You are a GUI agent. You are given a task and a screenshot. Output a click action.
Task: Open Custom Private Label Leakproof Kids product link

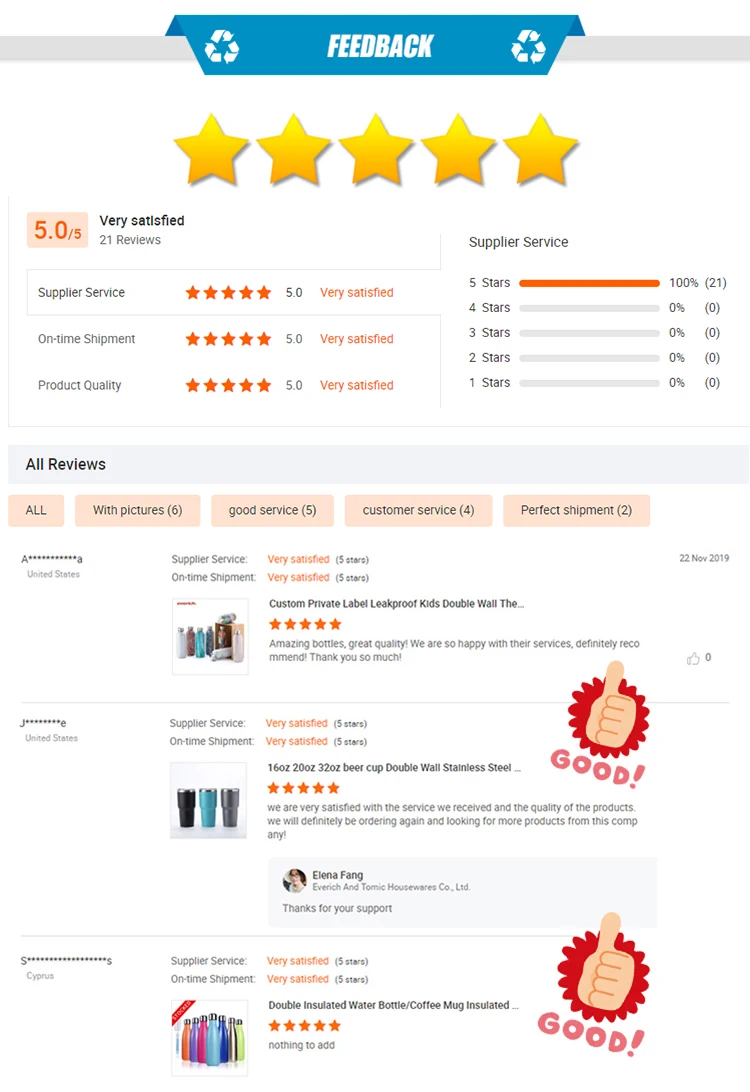(396, 604)
